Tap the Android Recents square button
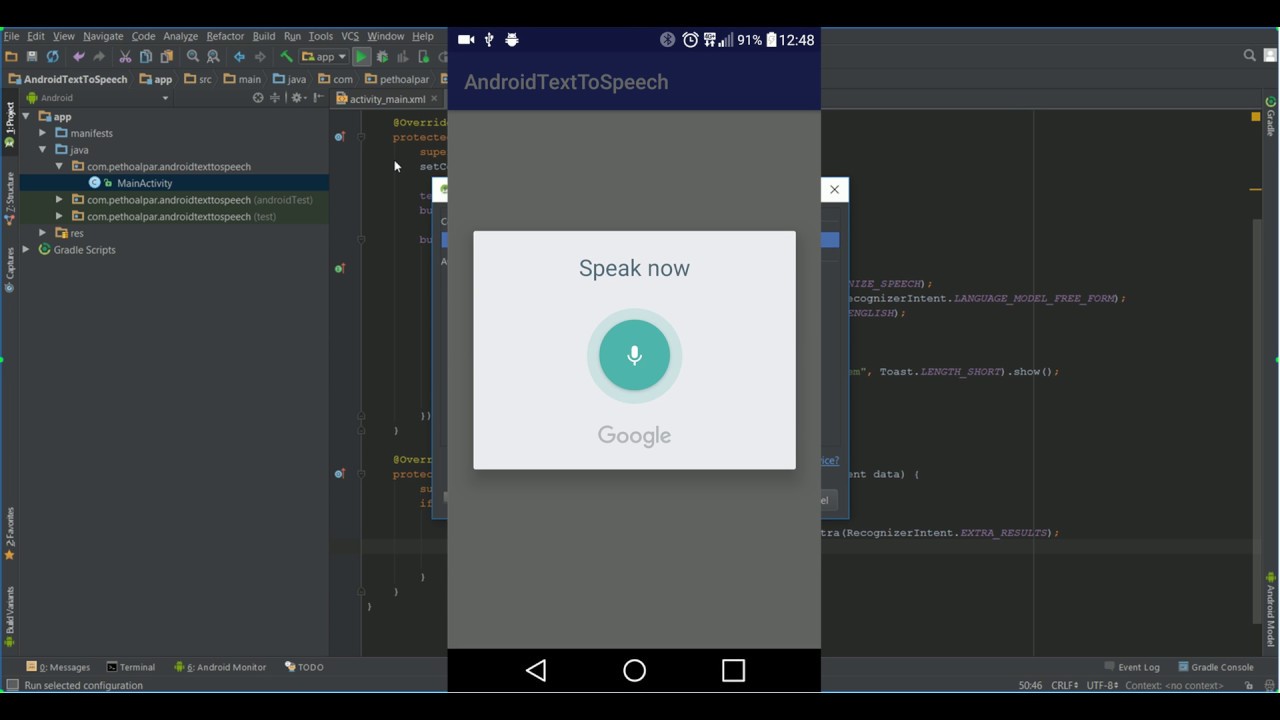Screen dimensions: 1280x720 (733, 671)
